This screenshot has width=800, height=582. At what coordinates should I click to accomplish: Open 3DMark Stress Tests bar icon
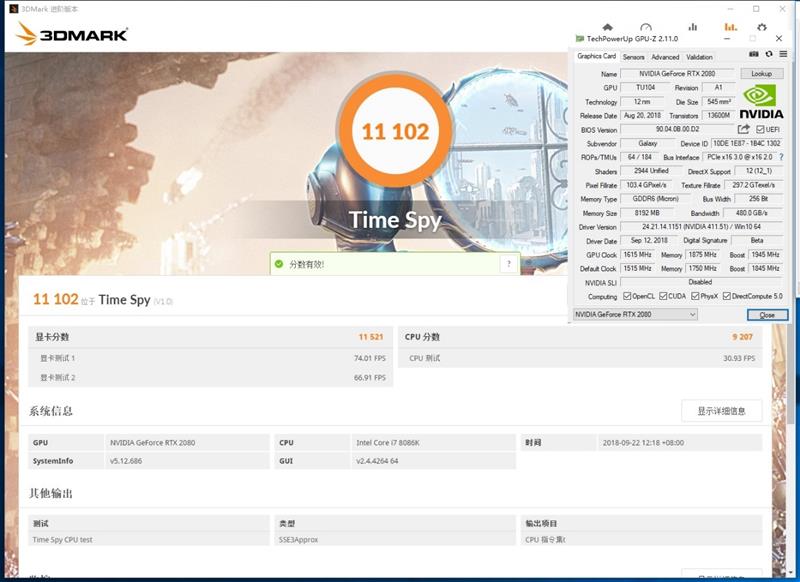coord(692,27)
